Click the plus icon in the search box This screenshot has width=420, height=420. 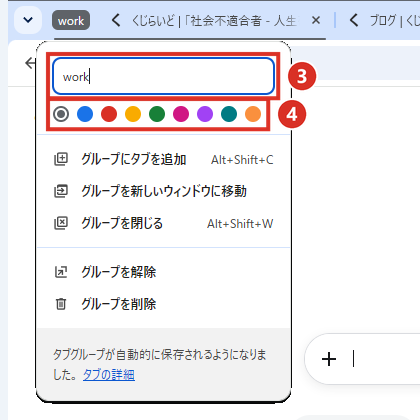pyautogui.click(x=329, y=359)
